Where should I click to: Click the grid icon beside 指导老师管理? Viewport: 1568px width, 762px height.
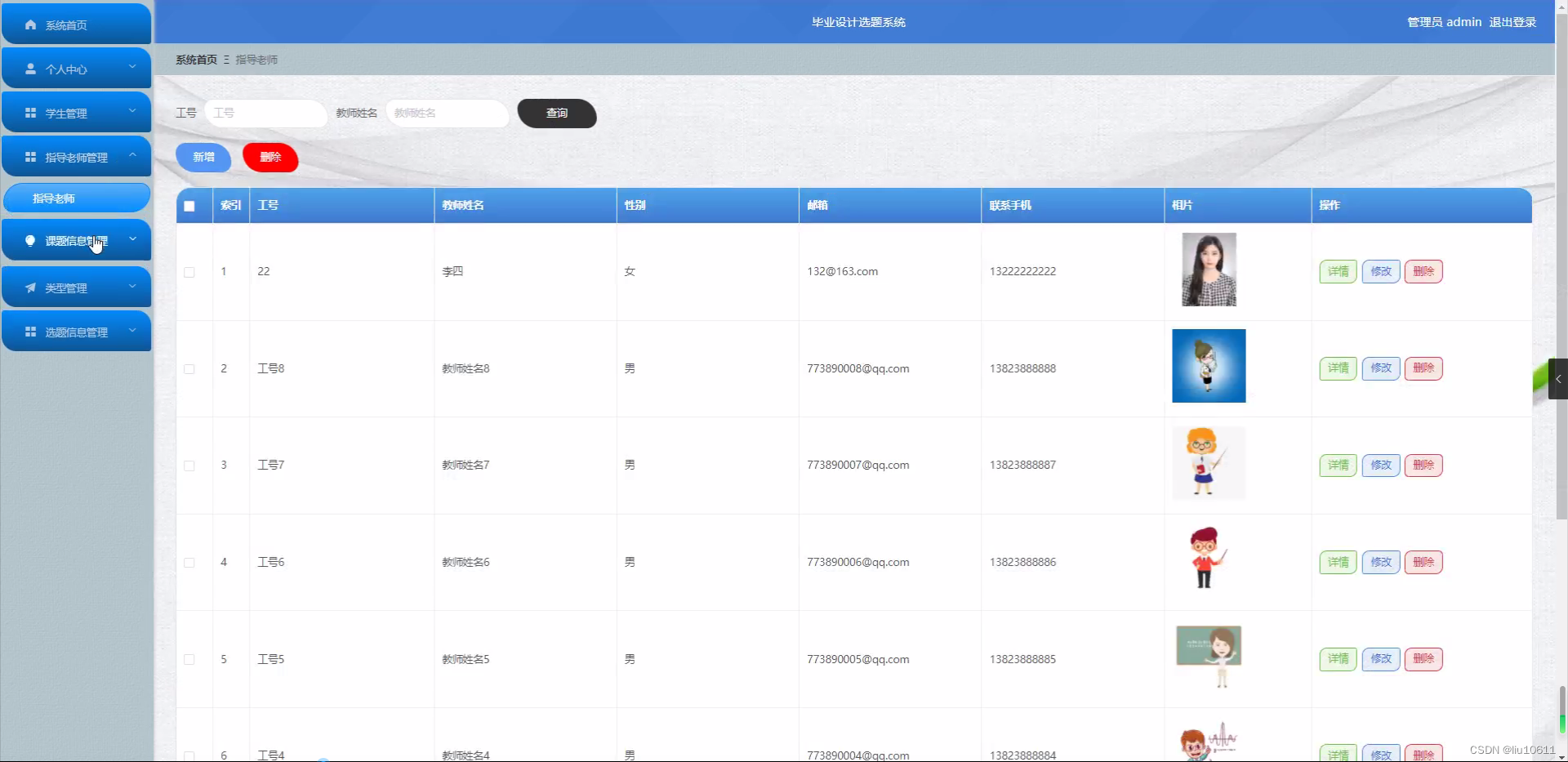[x=30, y=157]
